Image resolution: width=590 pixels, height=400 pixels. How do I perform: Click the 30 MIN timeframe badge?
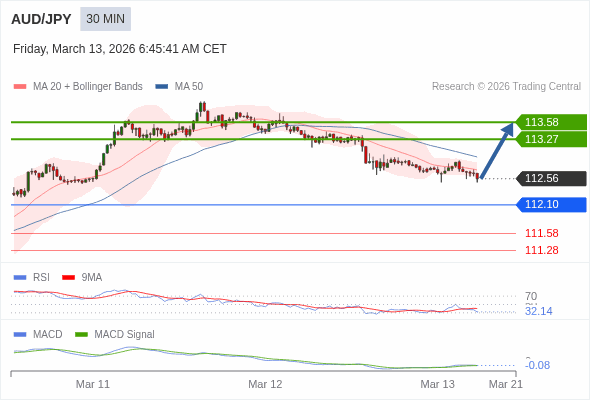tap(105, 19)
